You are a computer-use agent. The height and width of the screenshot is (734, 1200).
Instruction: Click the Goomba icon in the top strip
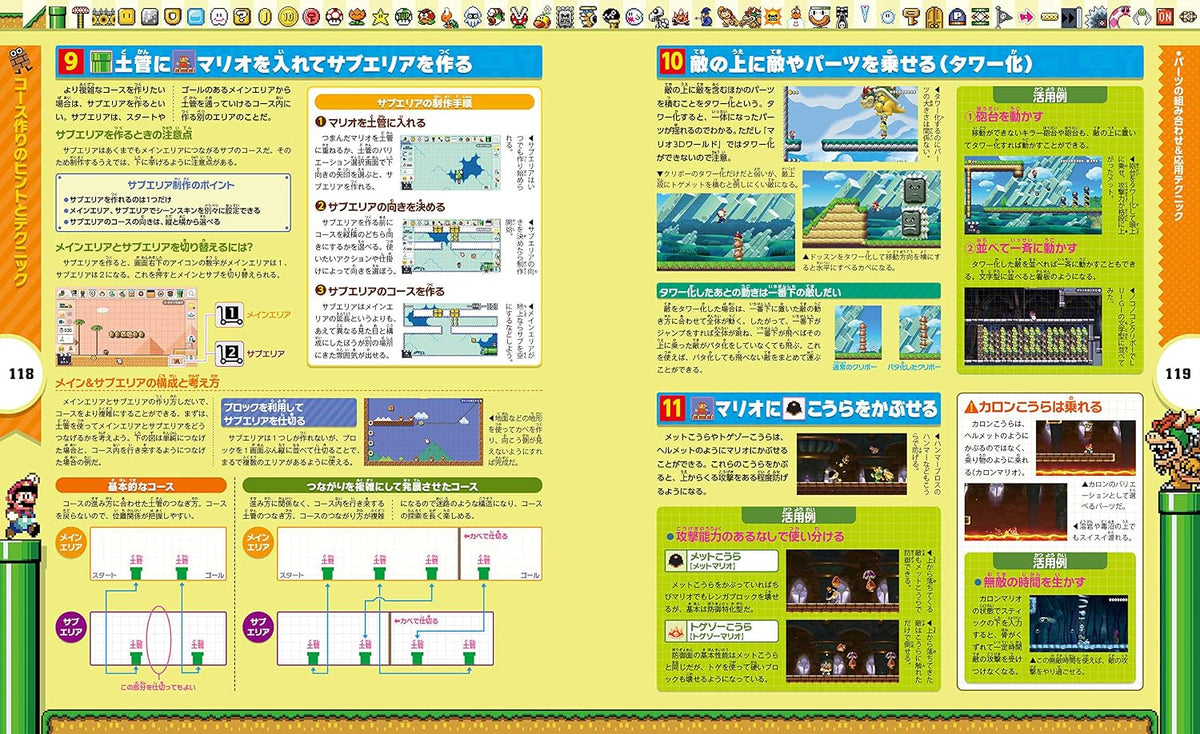(x=427, y=17)
